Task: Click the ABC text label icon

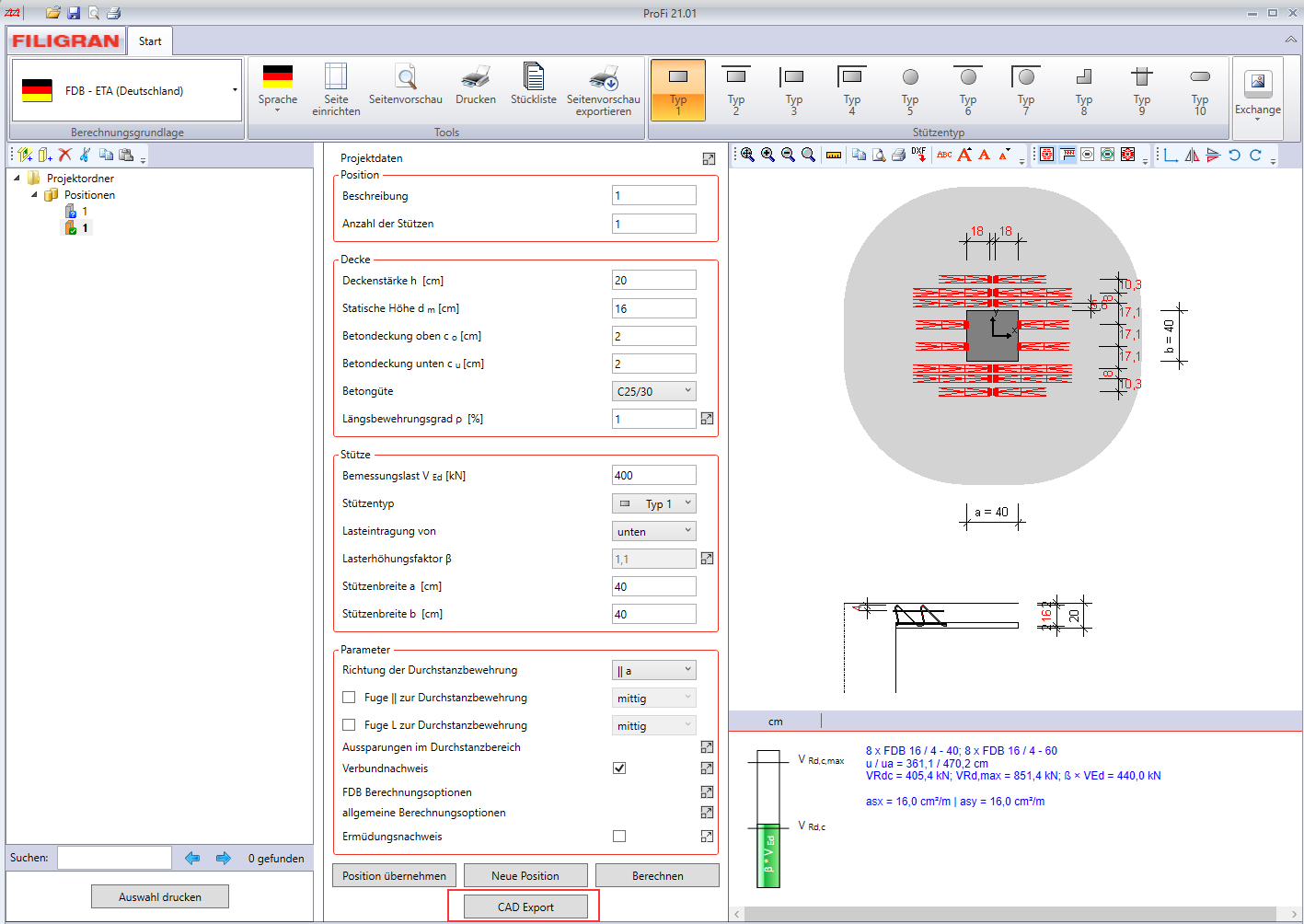Action: point(944,155)
